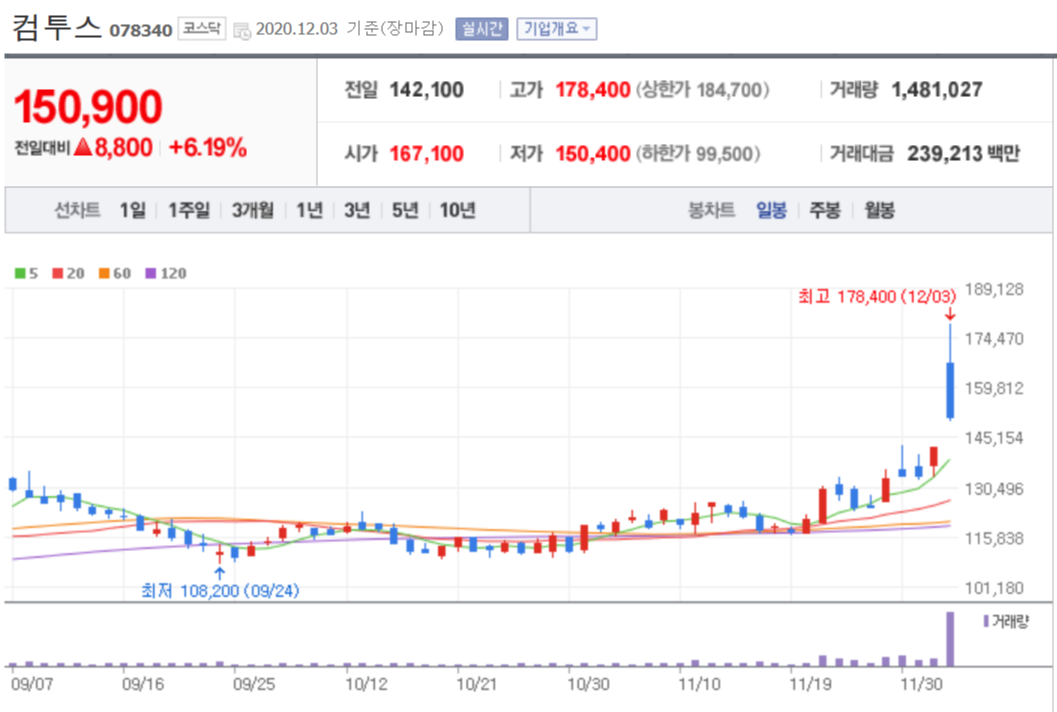
Task: Click the 09/07 date axis label
Action: (x=32, y=684)
